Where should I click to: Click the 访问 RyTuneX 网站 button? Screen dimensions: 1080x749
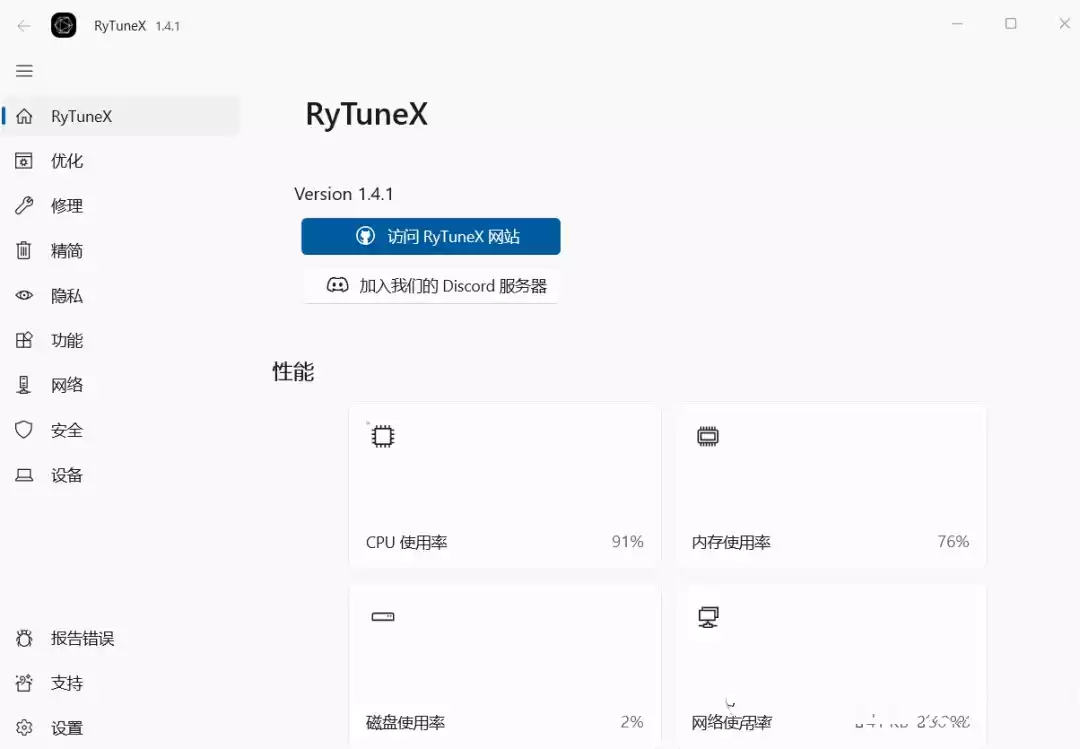[430, 236]
